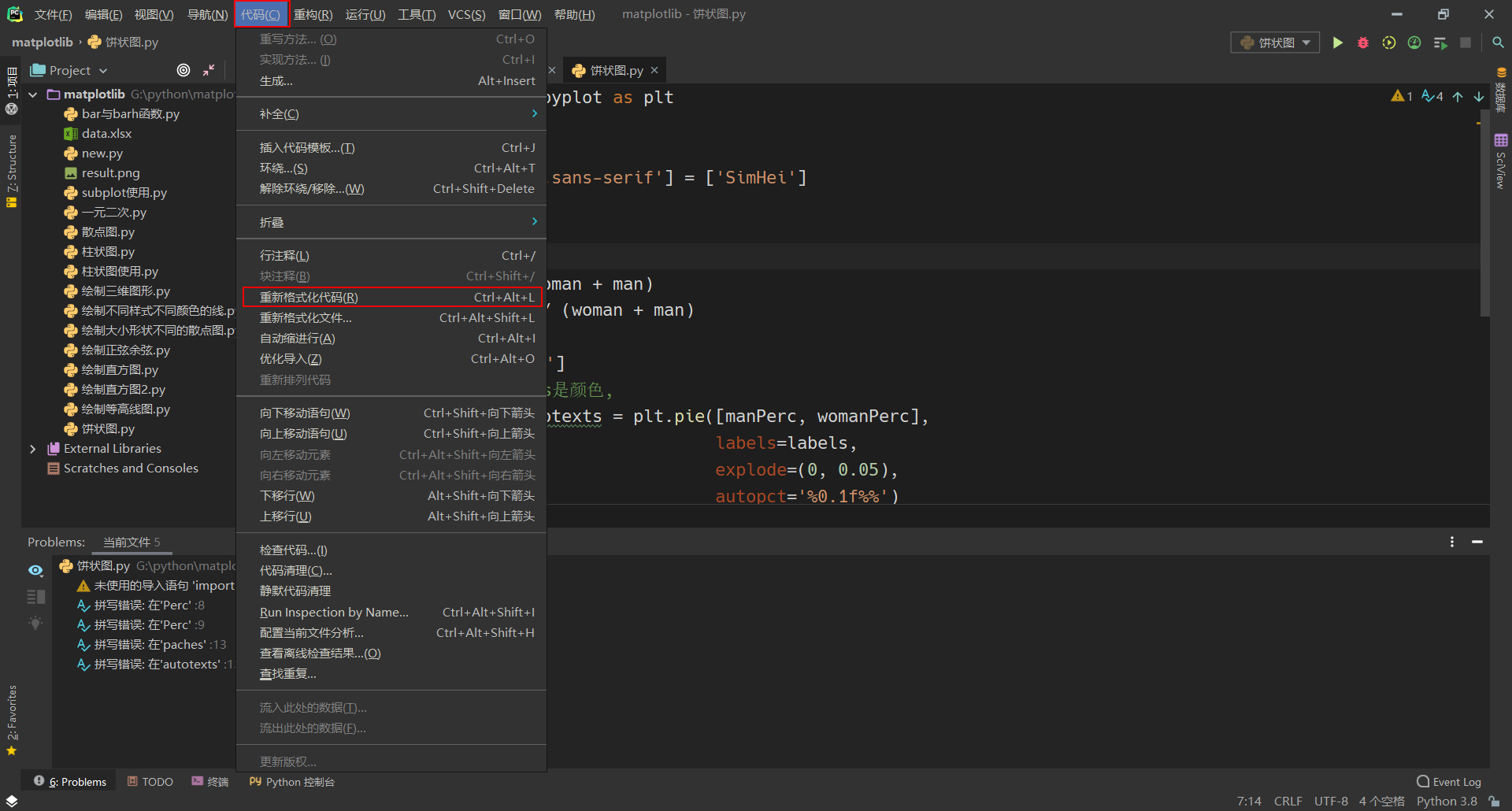
Task: Click the locate target icon in Project panel
Action: coord(183,70)
